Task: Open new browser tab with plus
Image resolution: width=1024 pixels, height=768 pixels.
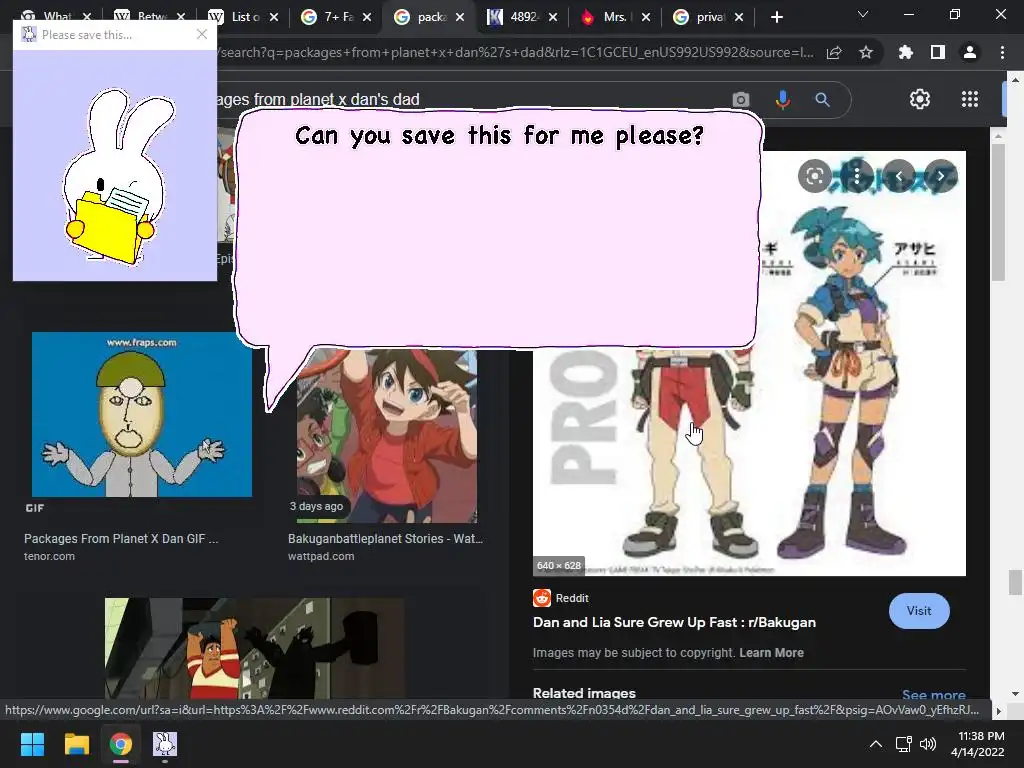Action: coord(776,18)
